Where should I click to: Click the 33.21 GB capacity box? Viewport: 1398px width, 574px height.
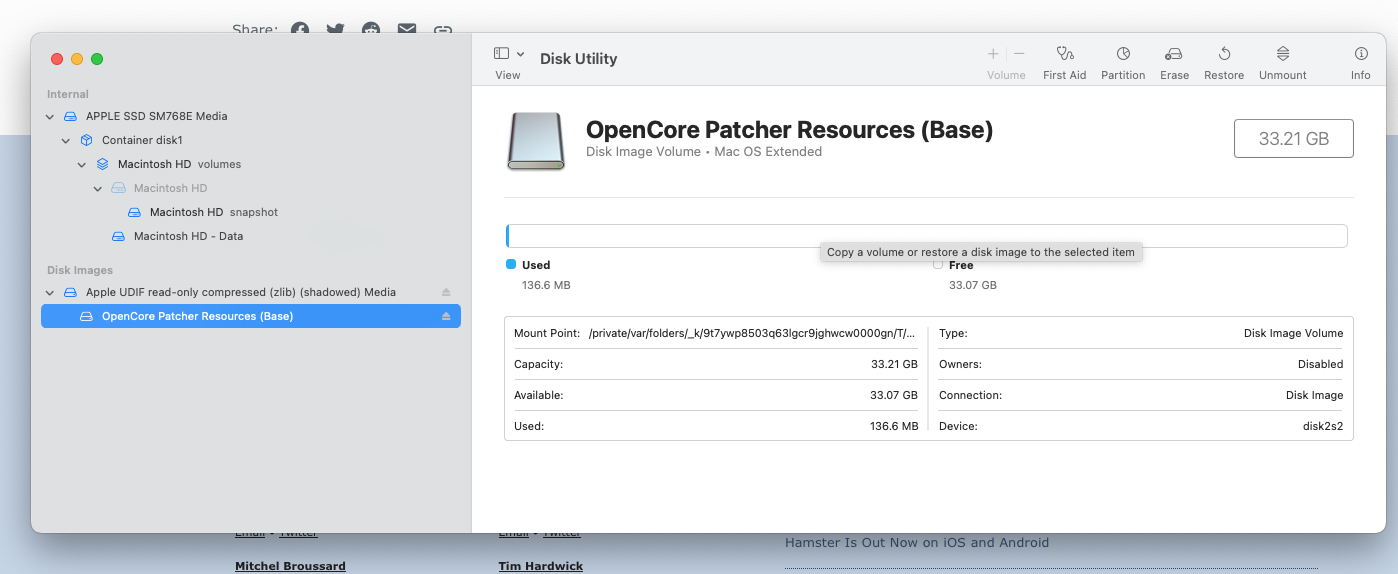coord(1293,139)
